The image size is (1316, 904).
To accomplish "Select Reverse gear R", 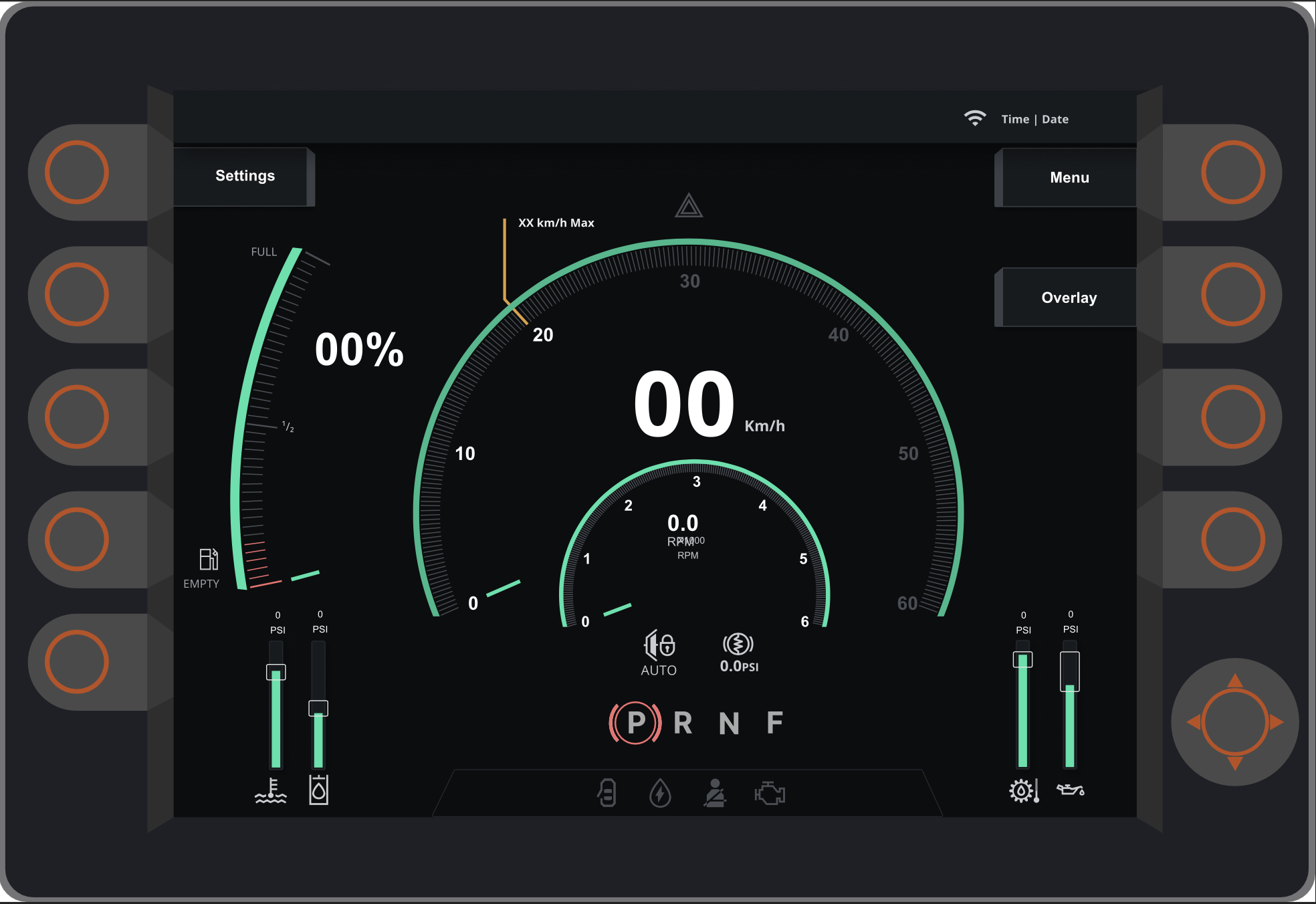I will click(683, 723).
